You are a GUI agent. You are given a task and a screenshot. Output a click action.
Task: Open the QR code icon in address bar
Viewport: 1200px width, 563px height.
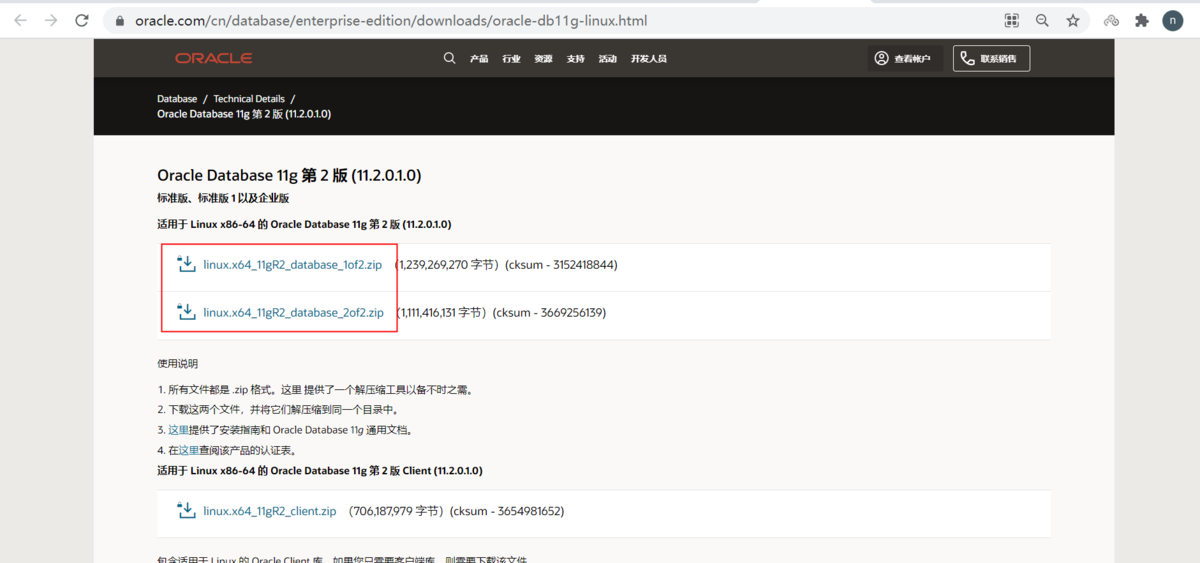[x=1012, y=20]
